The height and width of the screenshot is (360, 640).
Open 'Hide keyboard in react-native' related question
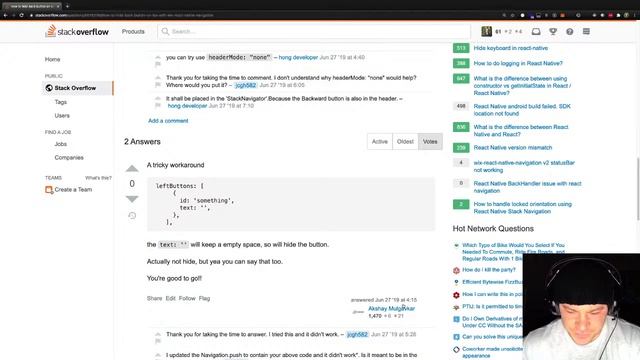click(x=511, y=48)
